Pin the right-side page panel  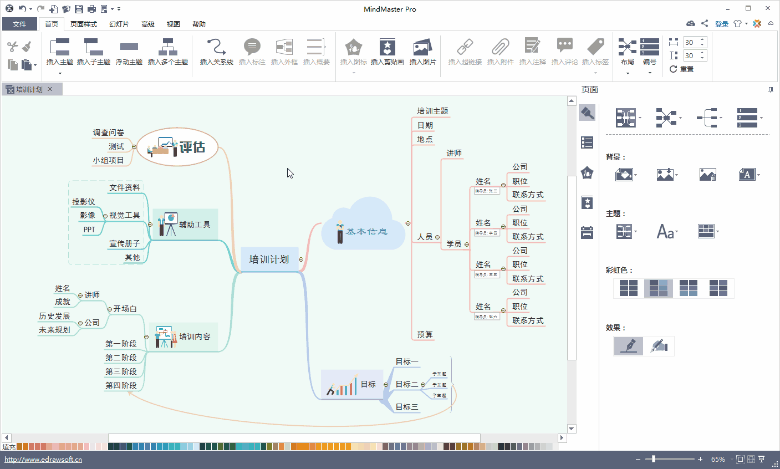pos(771,90)
